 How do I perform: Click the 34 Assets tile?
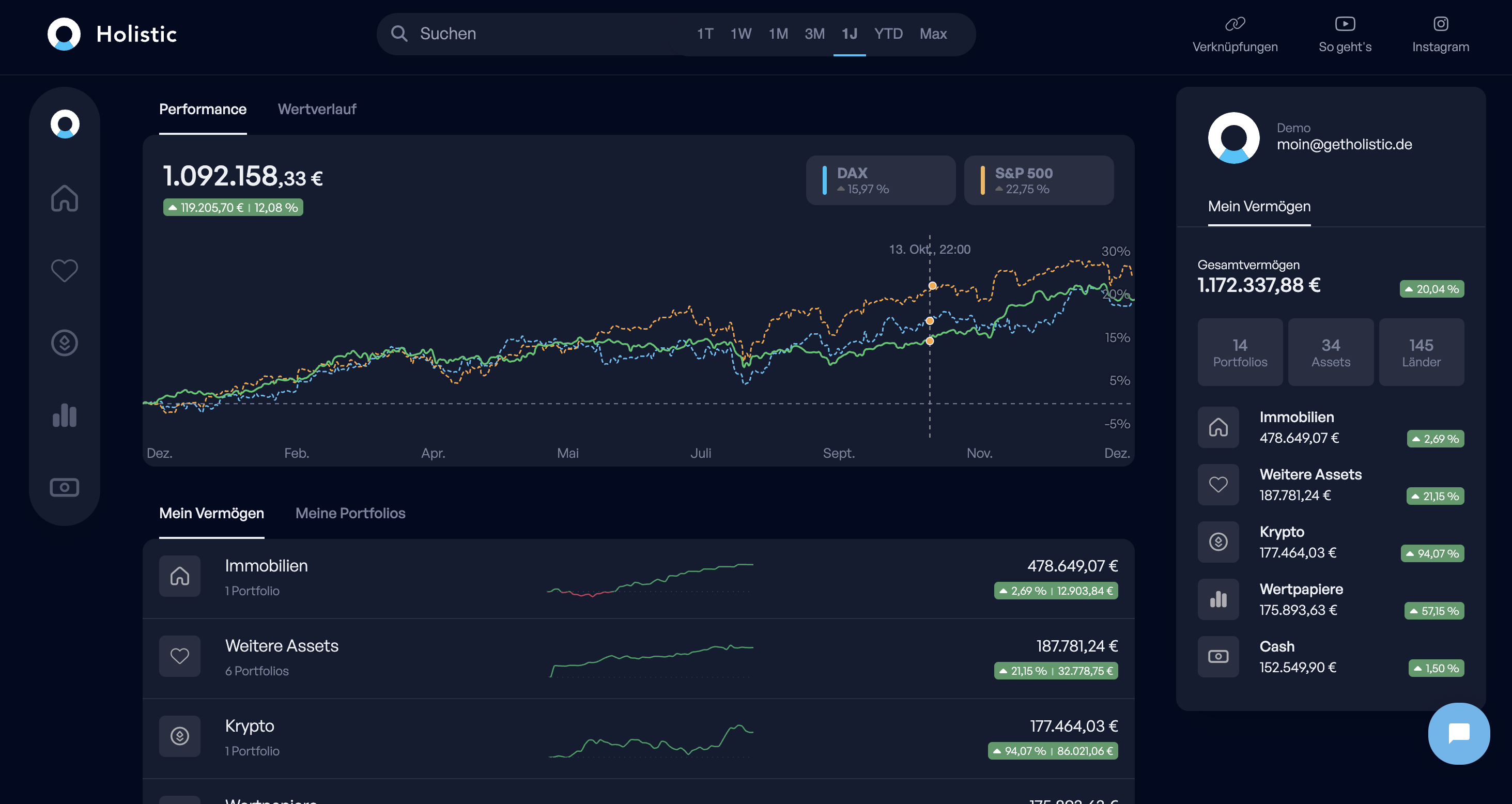pos(1331,352)
